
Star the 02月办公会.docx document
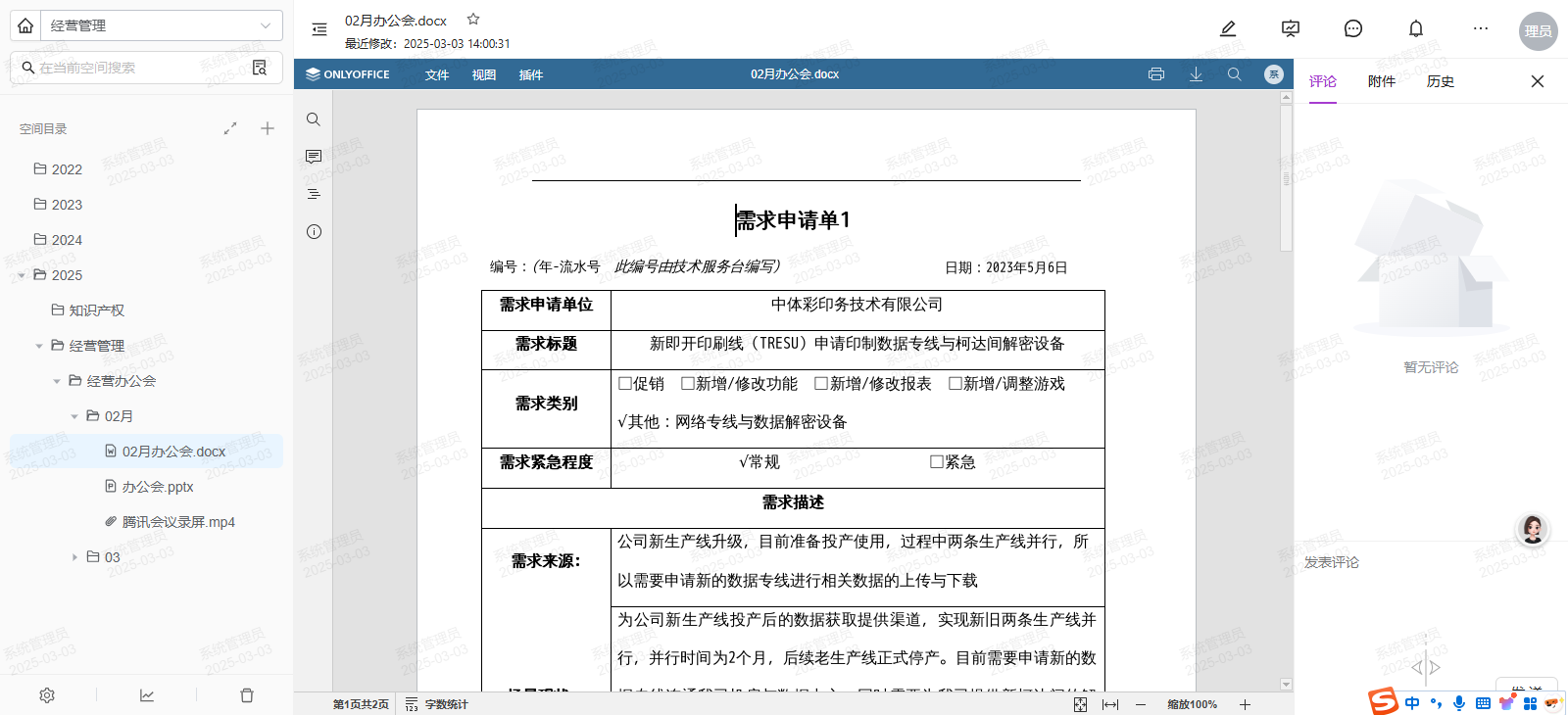click(x=473, y=19)
